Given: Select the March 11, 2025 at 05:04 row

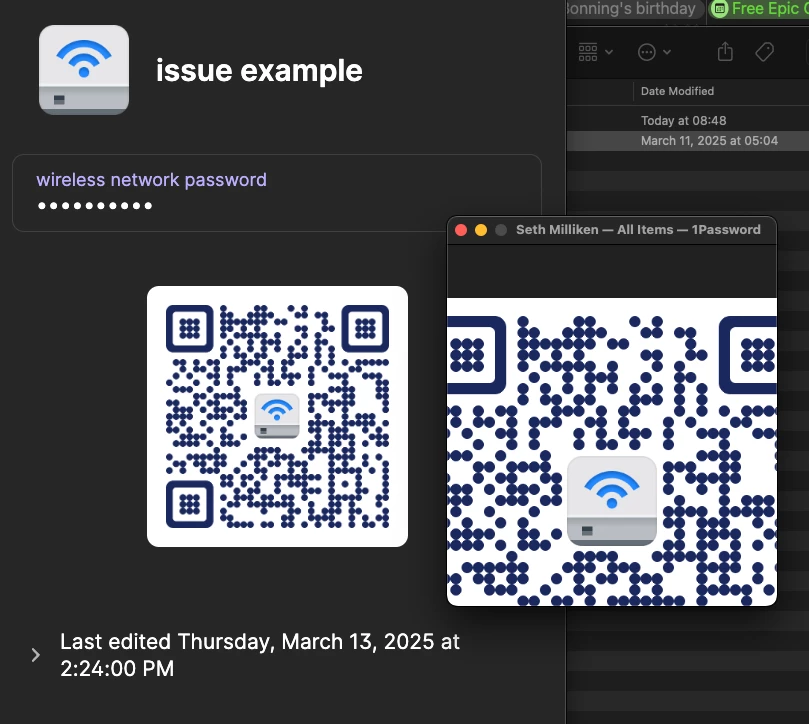Looking at the screenshot, I should tap(688, 140).
